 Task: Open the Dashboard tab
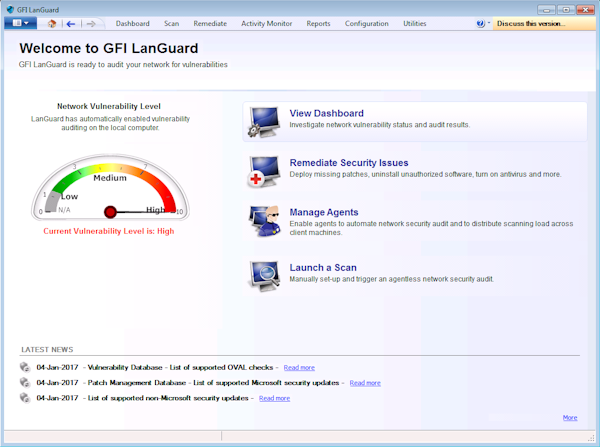pyautogui.click(x=133, y=24)
